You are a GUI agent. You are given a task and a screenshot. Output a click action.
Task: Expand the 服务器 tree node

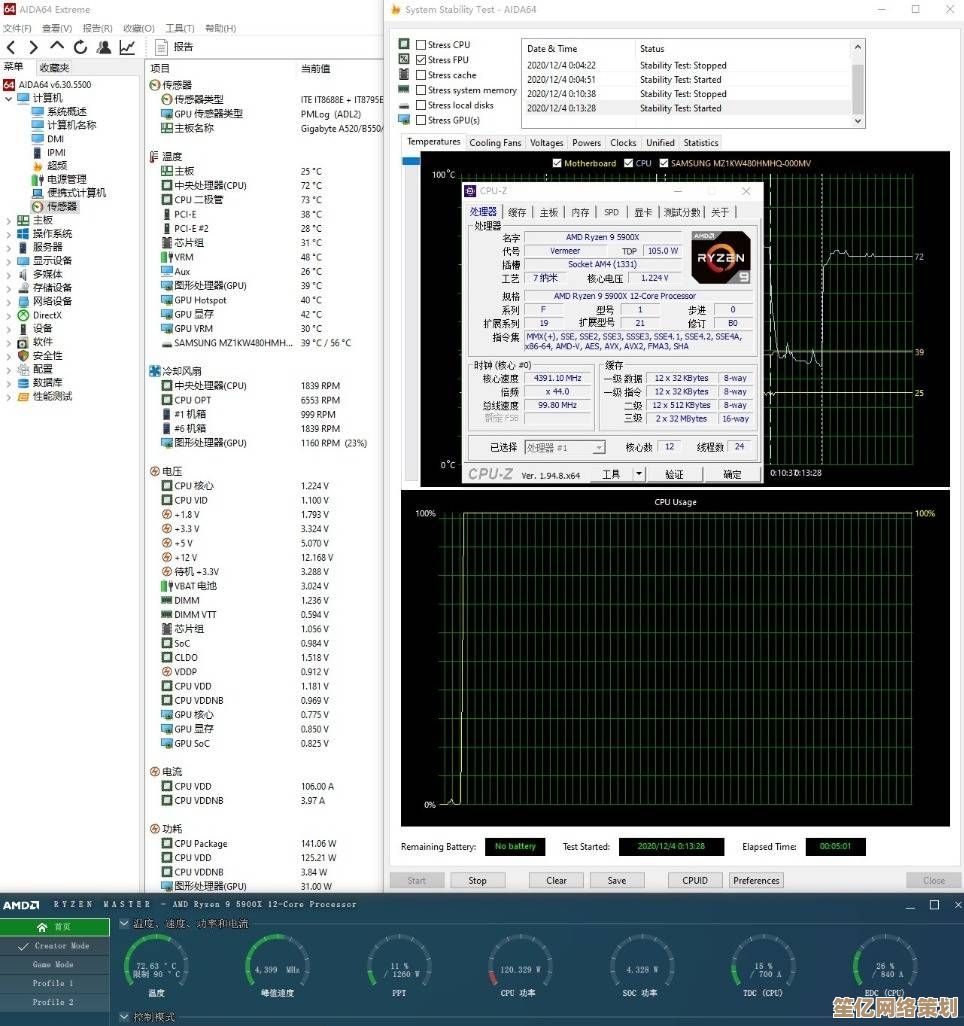pos(9,247)
